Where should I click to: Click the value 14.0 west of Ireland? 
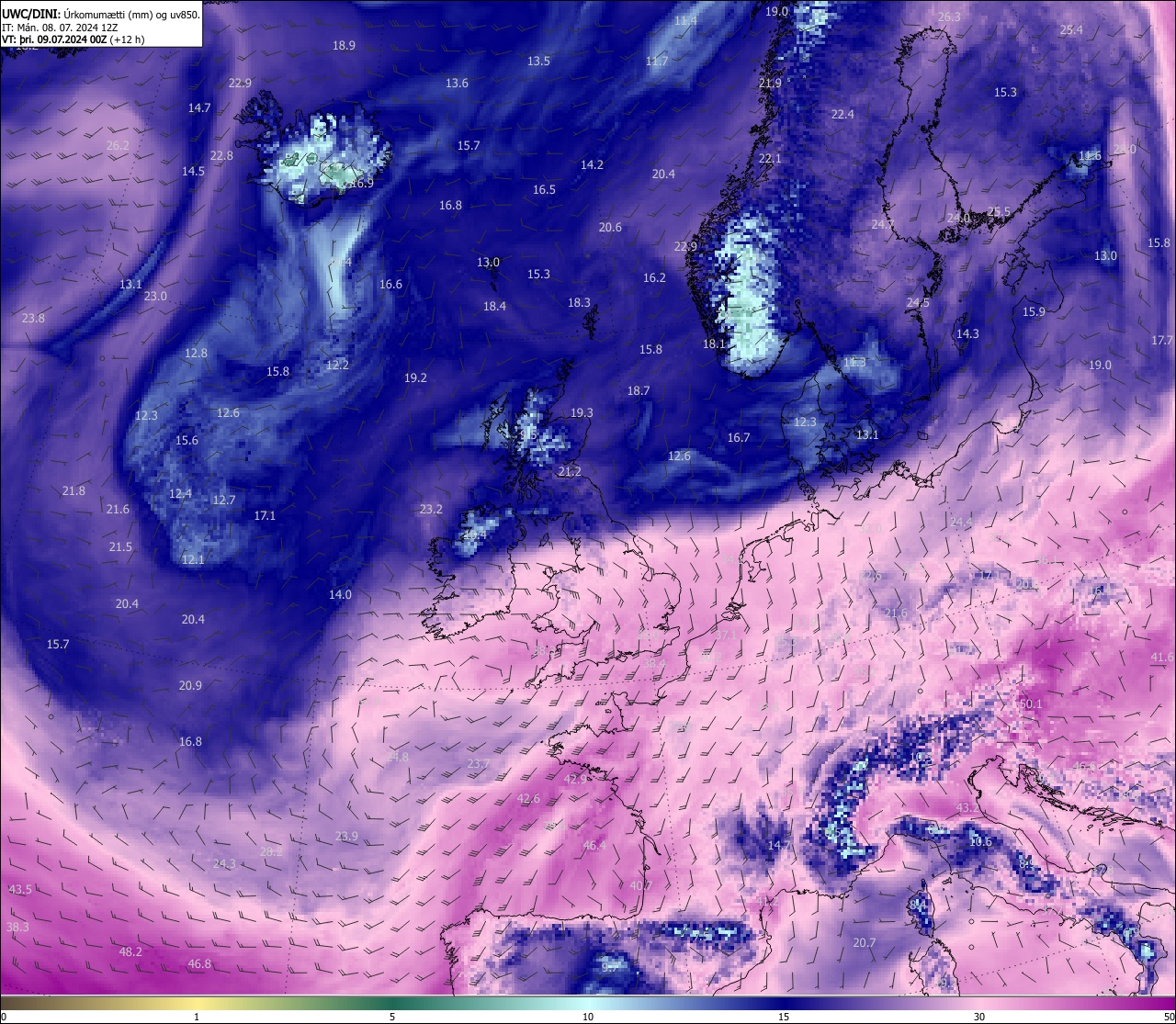(x=340, y=594)
